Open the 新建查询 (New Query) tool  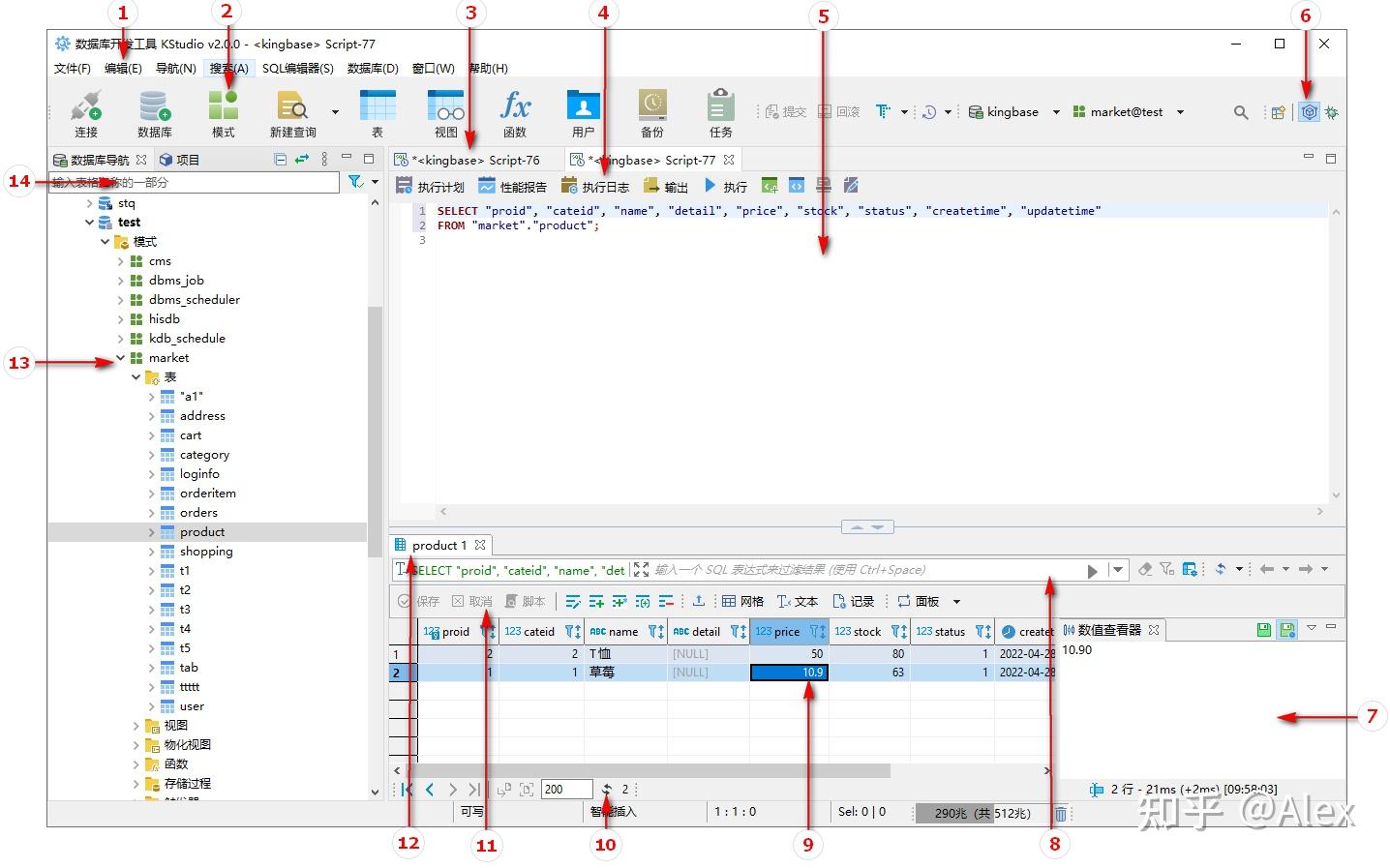[x=291, y=111]
